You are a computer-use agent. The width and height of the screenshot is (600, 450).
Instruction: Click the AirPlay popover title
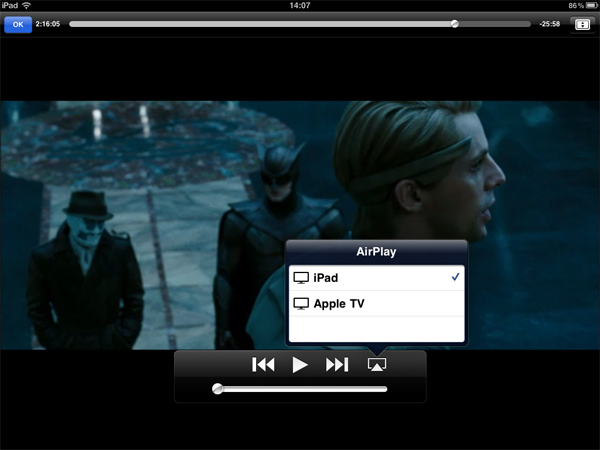[377, 252]
